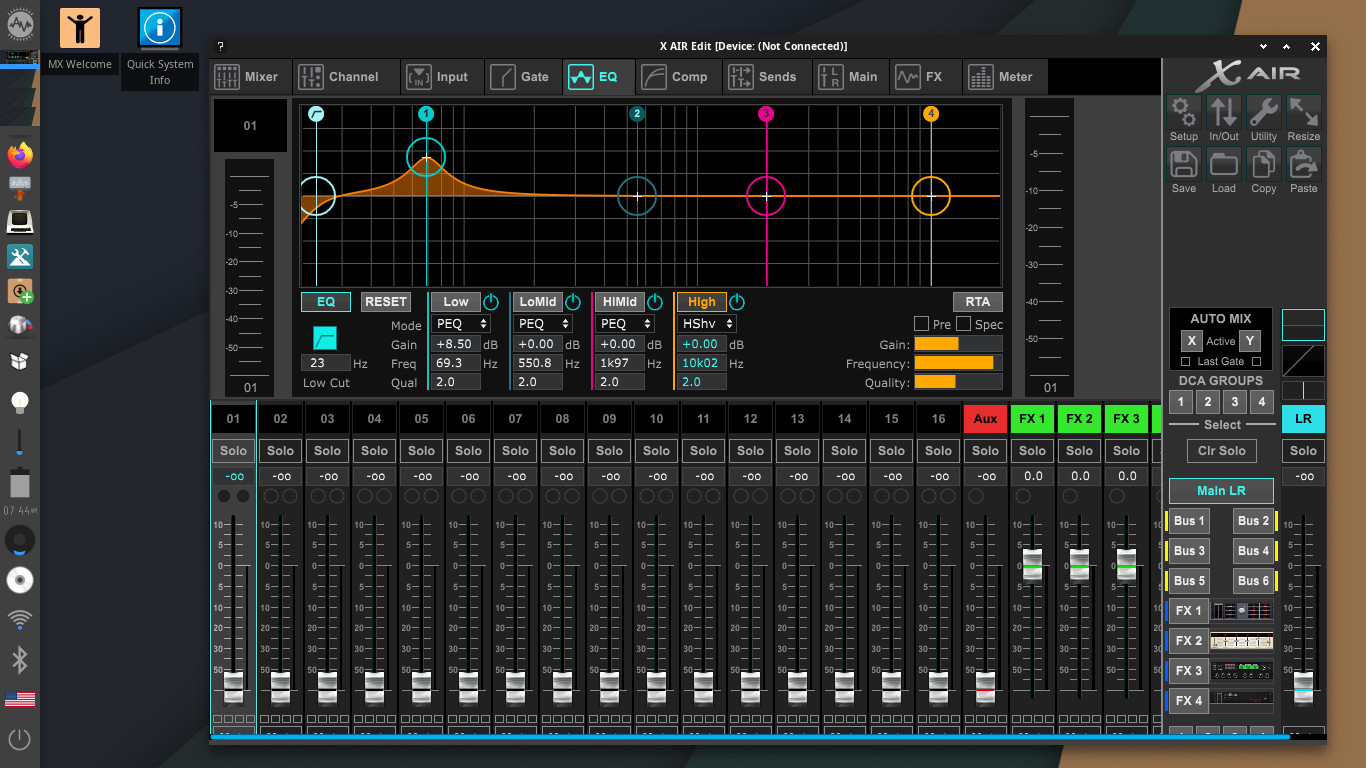Launch Firefox from the dock
The width and height of the screenshot is (1366, 768).
pyautogui.click(x=20, y=154)
